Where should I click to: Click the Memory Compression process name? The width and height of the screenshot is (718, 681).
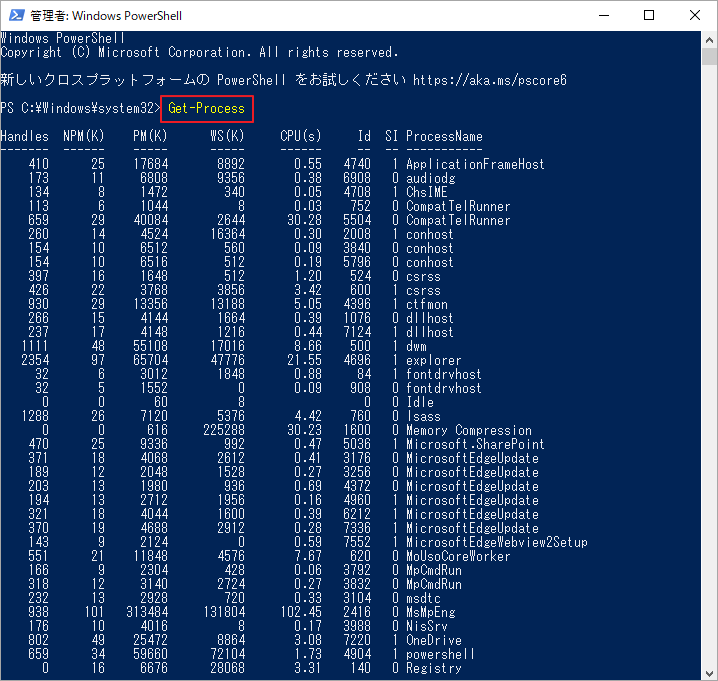tap(469, 430)
